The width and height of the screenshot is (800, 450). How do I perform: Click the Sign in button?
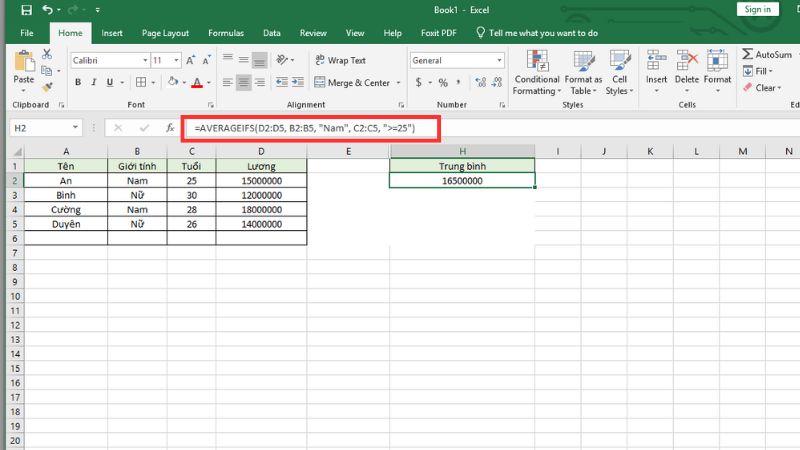click(757, 9)
